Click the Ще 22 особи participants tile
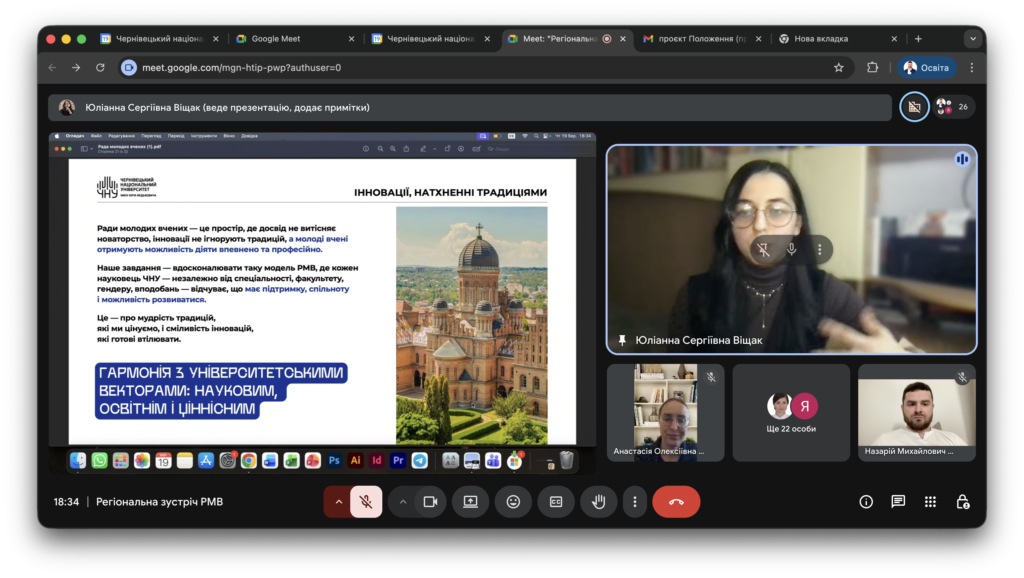Screen dimensions: 1024x578 (791, 413)
